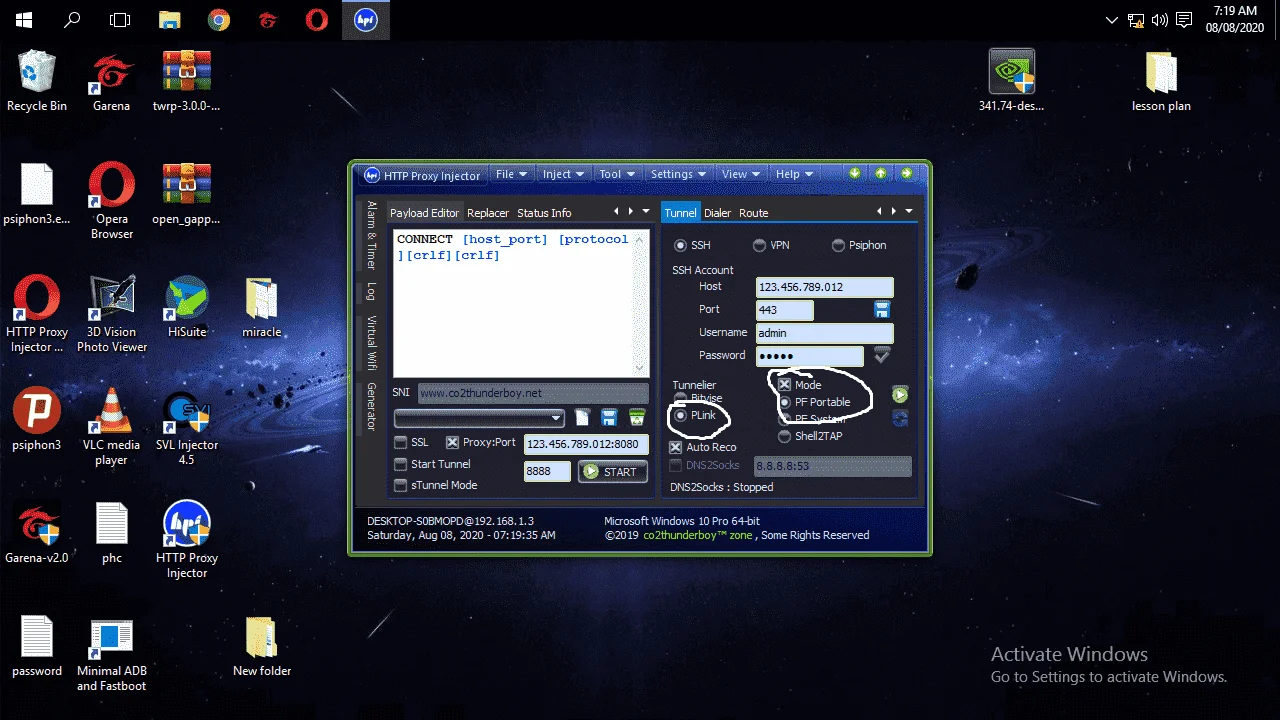Click the green up-arrow icon in HTTP Proxy Injector title bar
This screenshot has height=720, width=1280.
click(x=881, y=174)
